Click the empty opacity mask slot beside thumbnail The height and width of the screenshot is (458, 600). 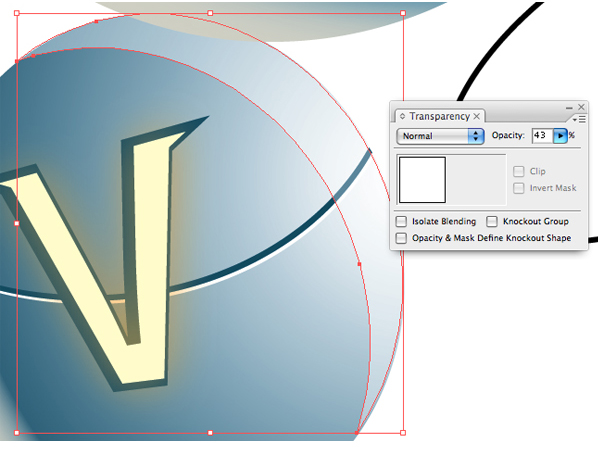coord(476,180)
